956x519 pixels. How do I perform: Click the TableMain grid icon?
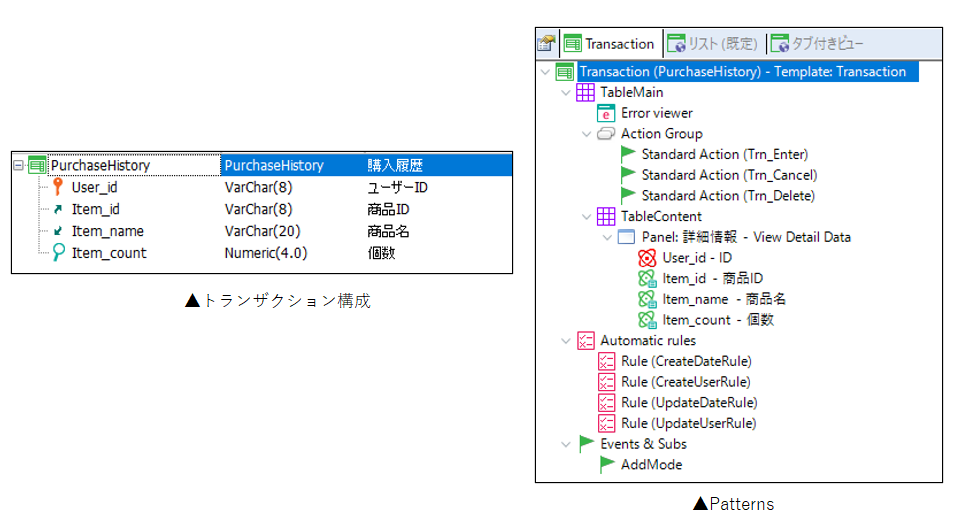[x=585, y=93]
